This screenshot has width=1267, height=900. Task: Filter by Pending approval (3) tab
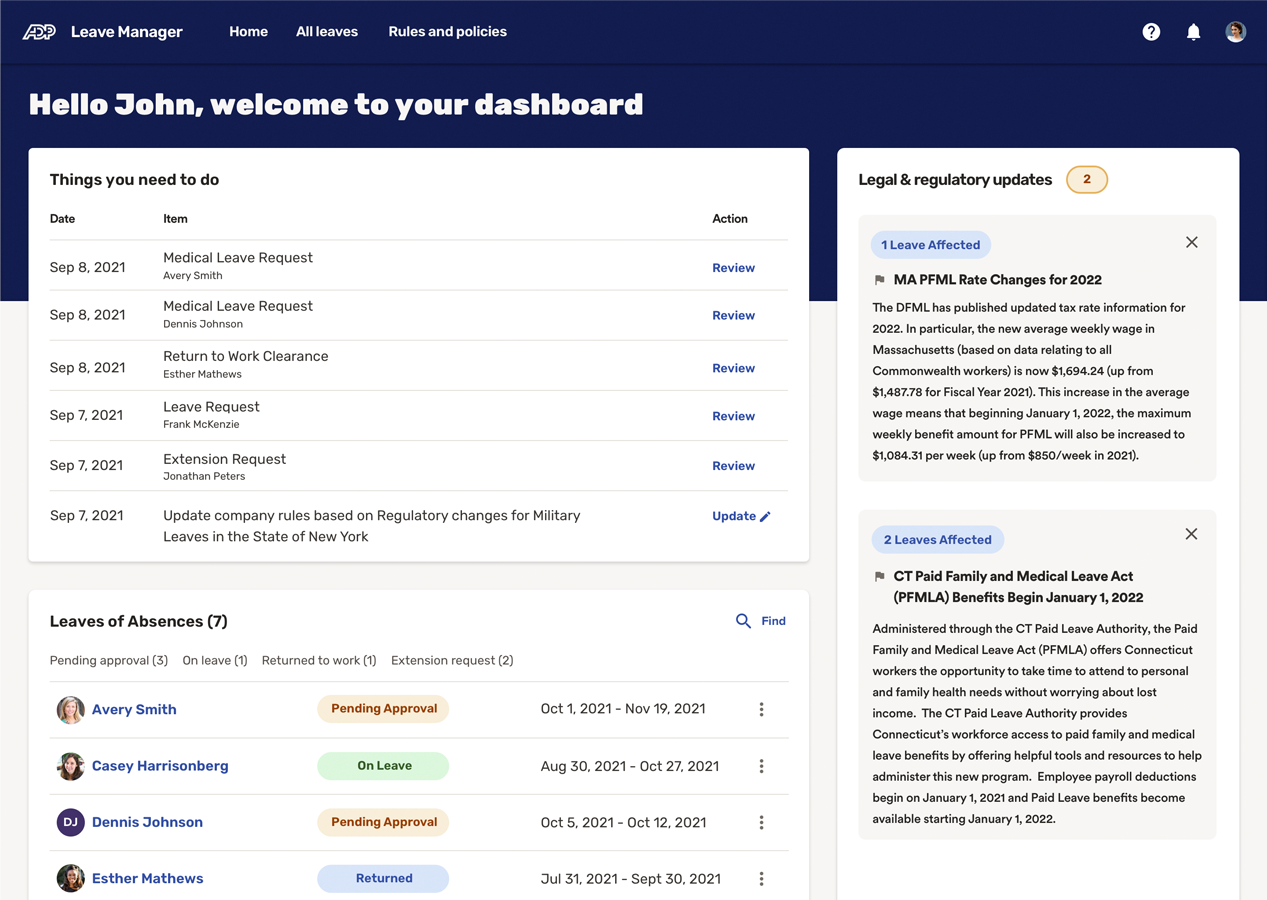(x=109, y=660)
